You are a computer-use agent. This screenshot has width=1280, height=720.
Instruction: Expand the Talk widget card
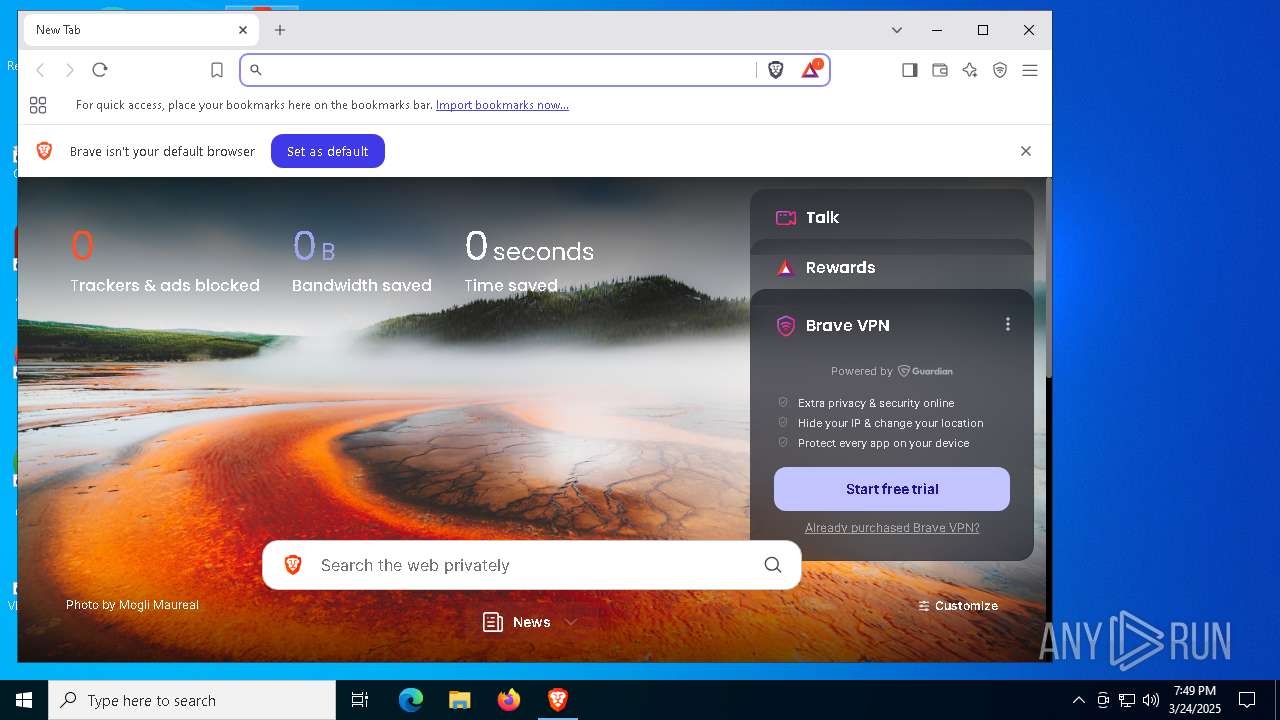891,217
